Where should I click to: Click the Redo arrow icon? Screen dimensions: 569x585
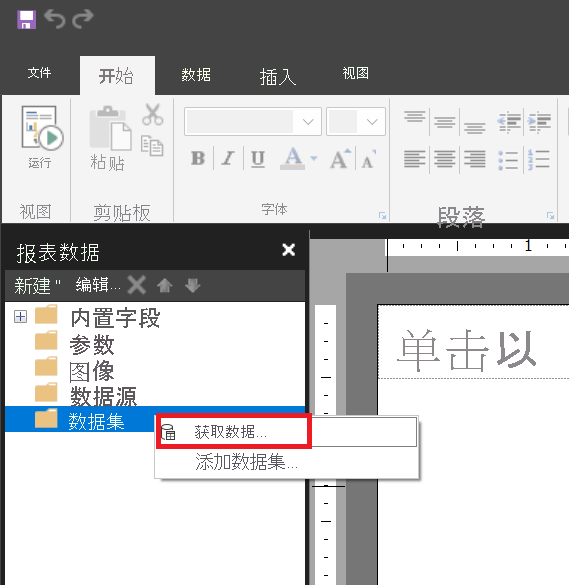click(x=82, y=19)
